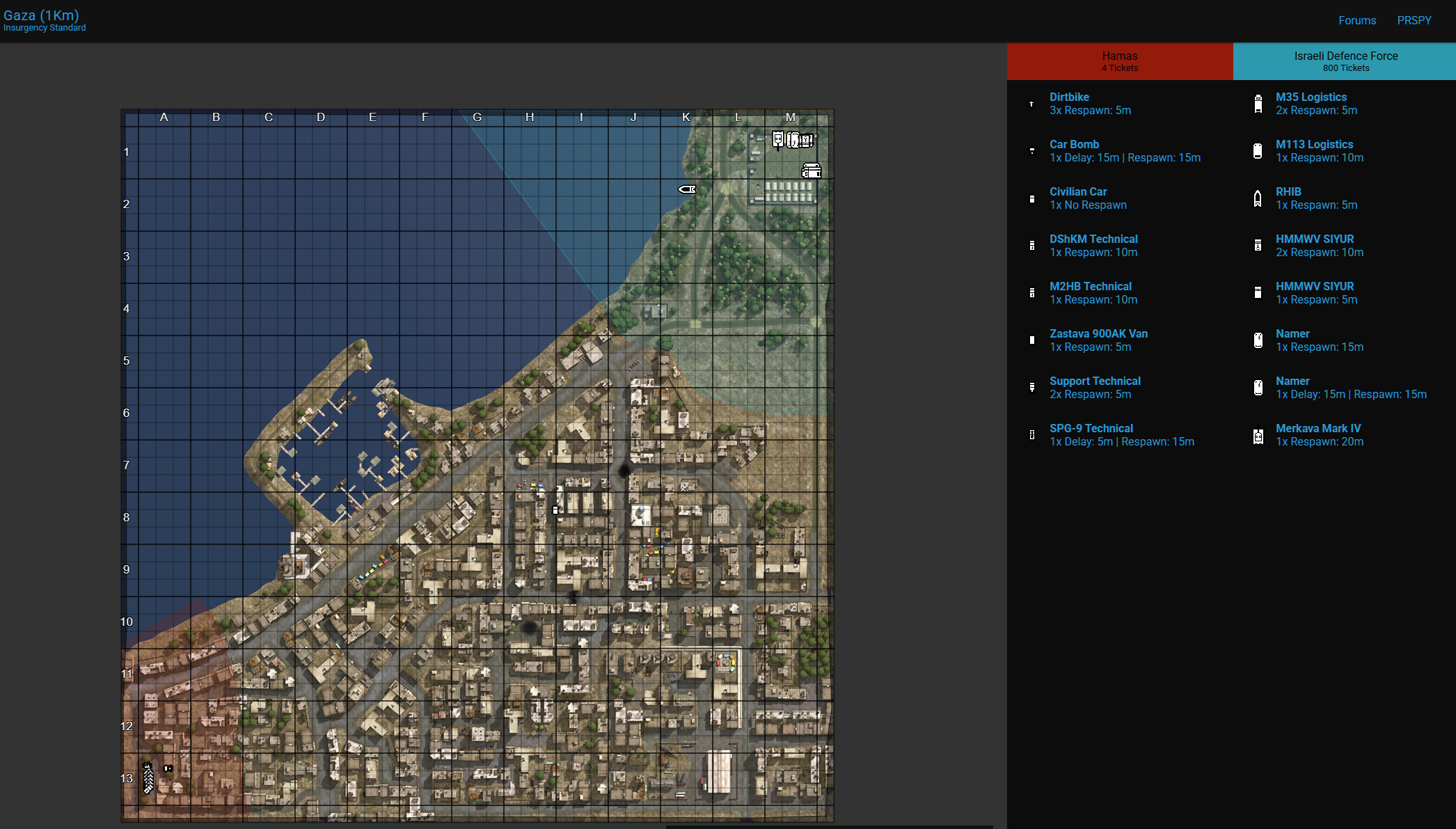Click stacked technicals marker at bottom-left of map
This screenshot has width=1456, height=829.
pos(148,778)
